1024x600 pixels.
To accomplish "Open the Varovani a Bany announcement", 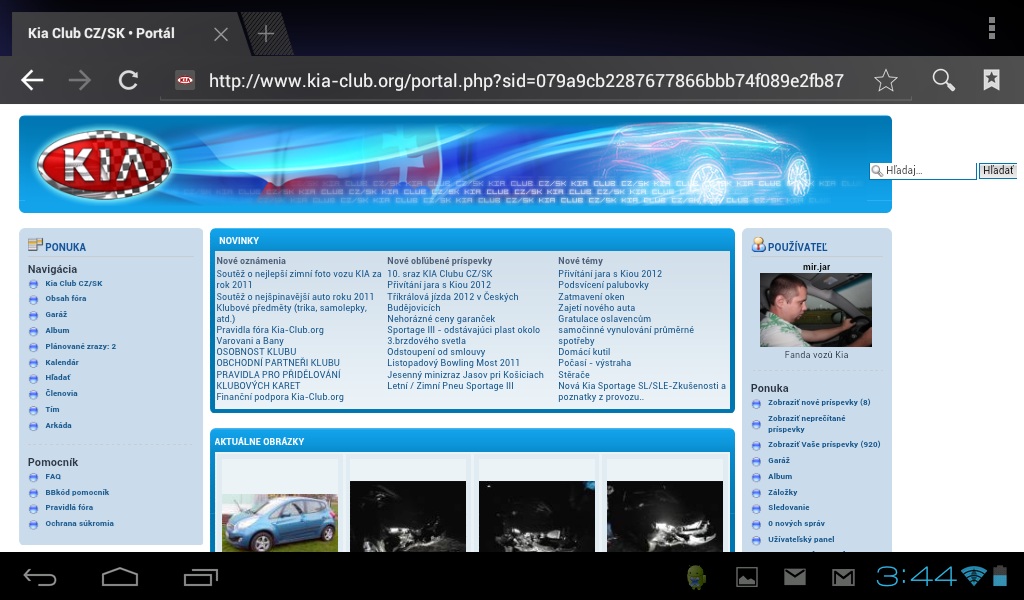I will pos(250,341).
